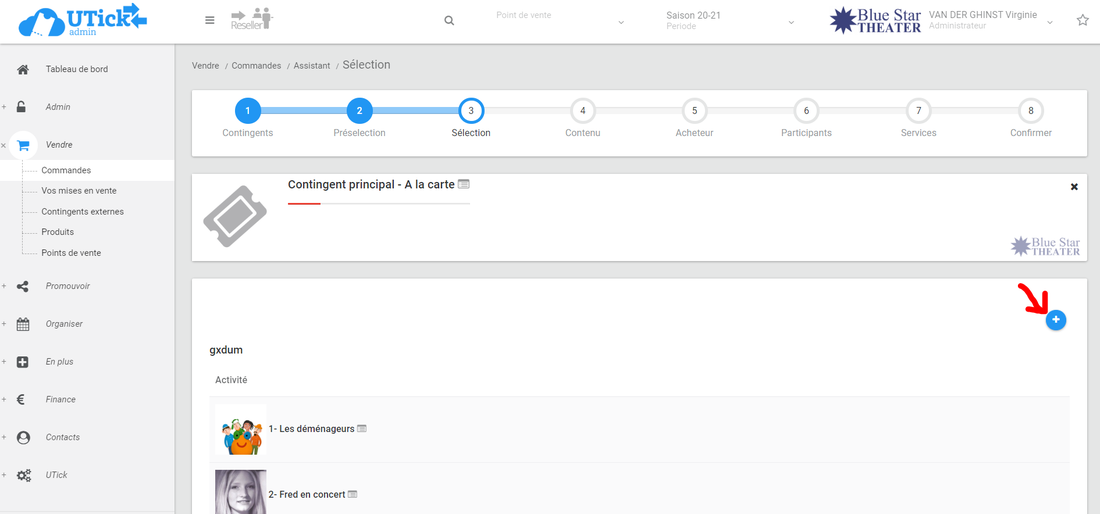Close the Contingent principal panel

coord(1074,187)
